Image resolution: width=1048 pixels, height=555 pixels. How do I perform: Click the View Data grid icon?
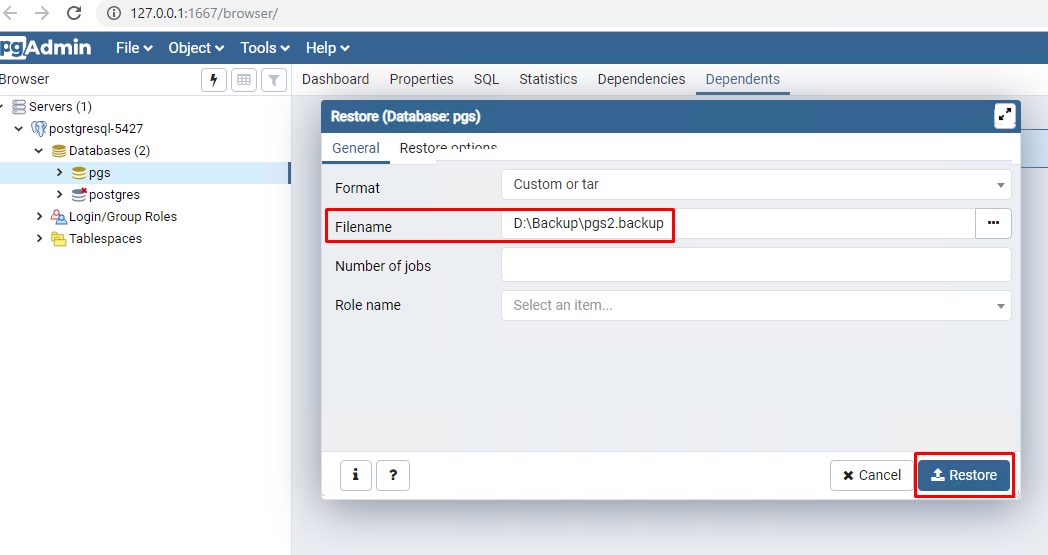click(243, 80)
